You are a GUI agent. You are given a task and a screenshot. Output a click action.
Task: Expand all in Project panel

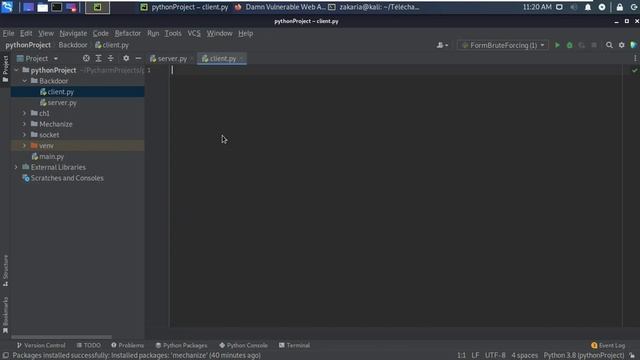click(x=98, y=58)
